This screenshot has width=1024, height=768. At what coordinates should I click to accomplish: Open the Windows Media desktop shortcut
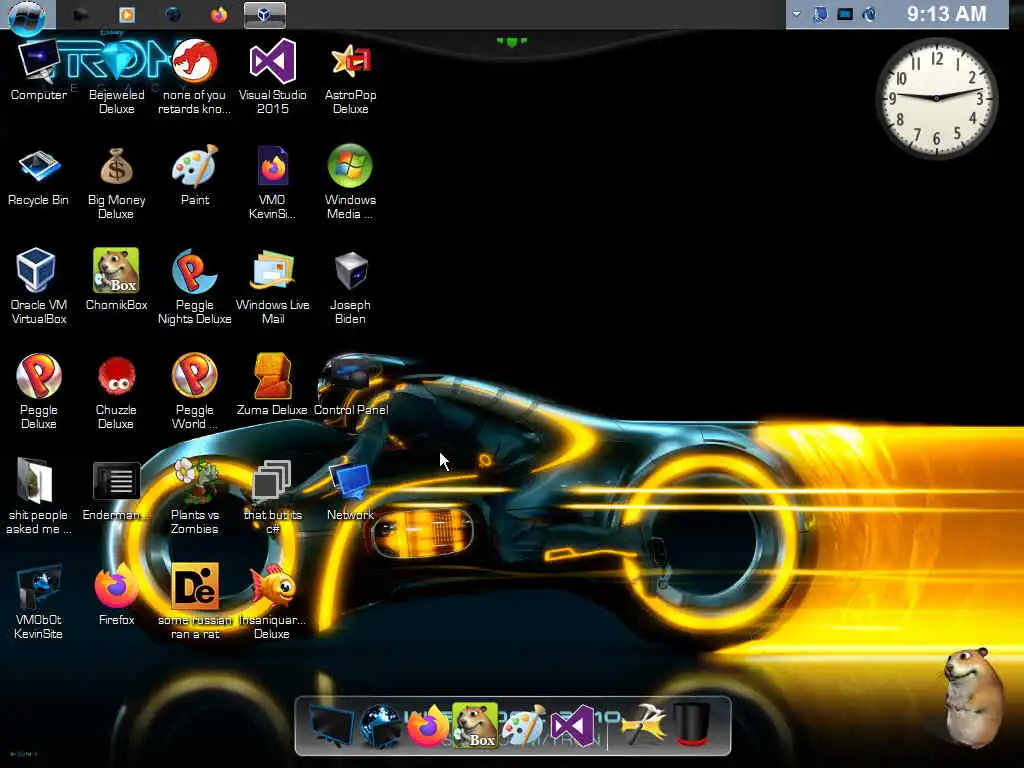click(350, 183)
